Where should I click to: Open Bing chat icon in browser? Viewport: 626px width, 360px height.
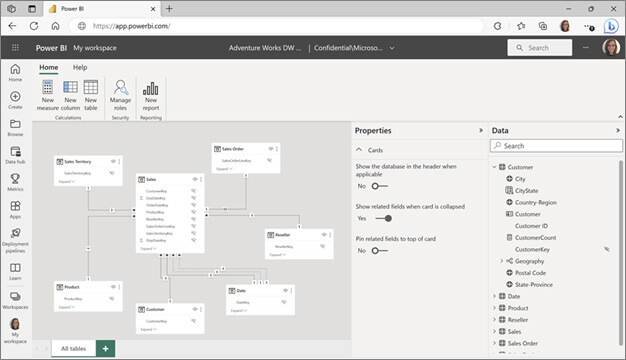tap(611, 26)
